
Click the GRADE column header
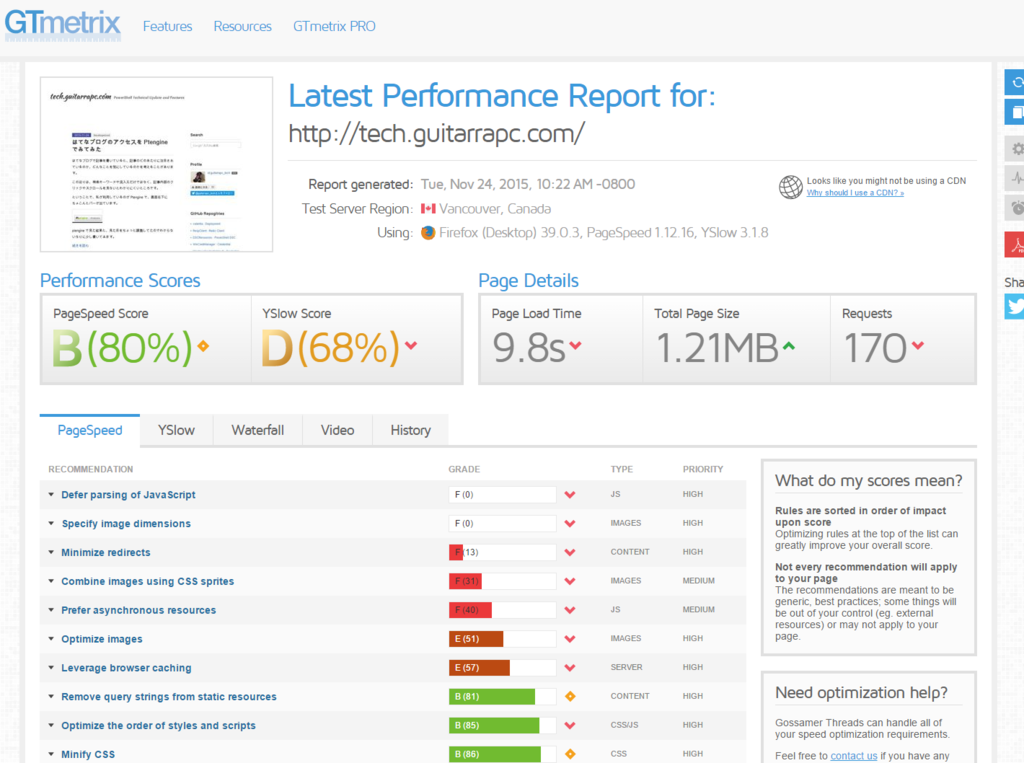tap(464, 469)
